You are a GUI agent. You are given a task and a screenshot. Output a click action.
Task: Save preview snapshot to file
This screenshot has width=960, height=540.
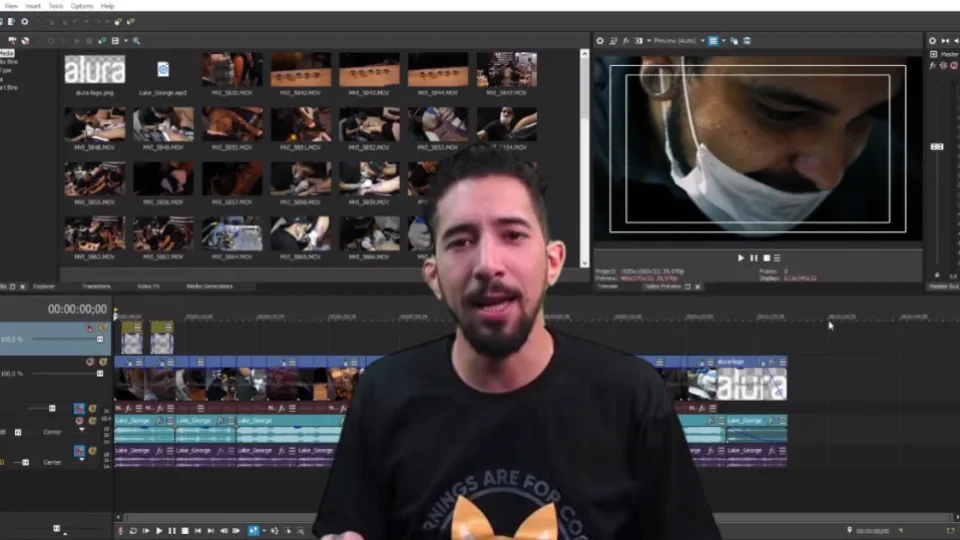(747, 41)
